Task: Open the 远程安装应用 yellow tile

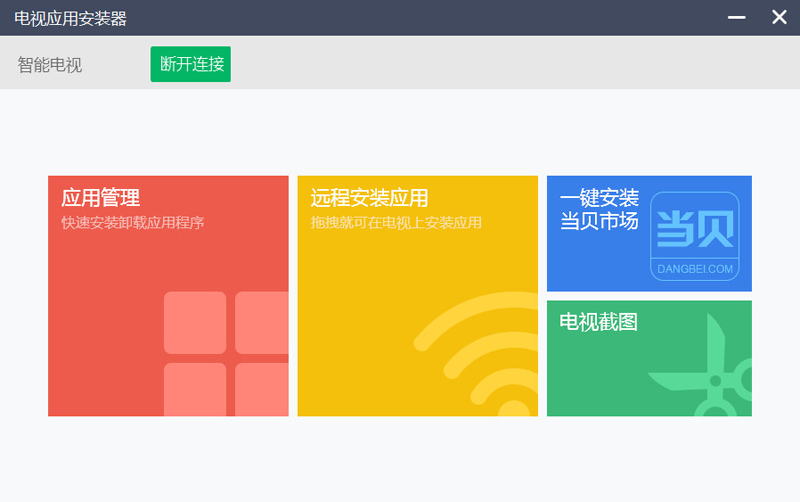Action: pos(417,296)
